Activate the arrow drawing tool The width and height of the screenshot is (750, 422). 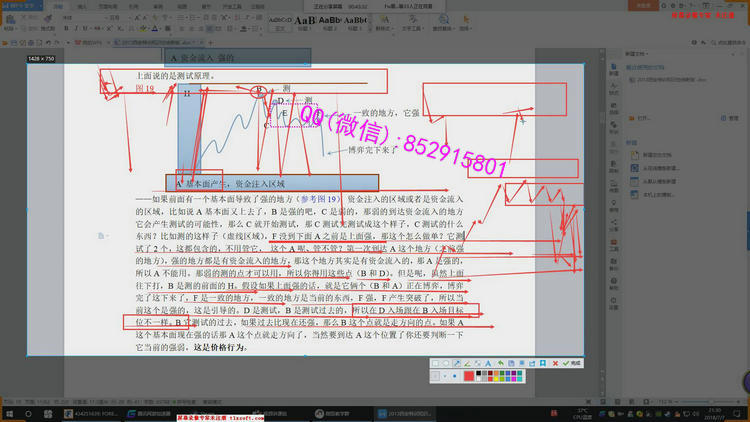click(x=458, y=363)
